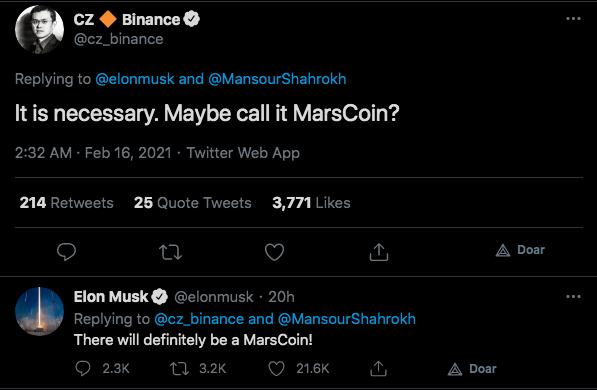Open @MansourShahrokh mention in CZ's tweet
This screenshot has height=390, width=597.
277,79
